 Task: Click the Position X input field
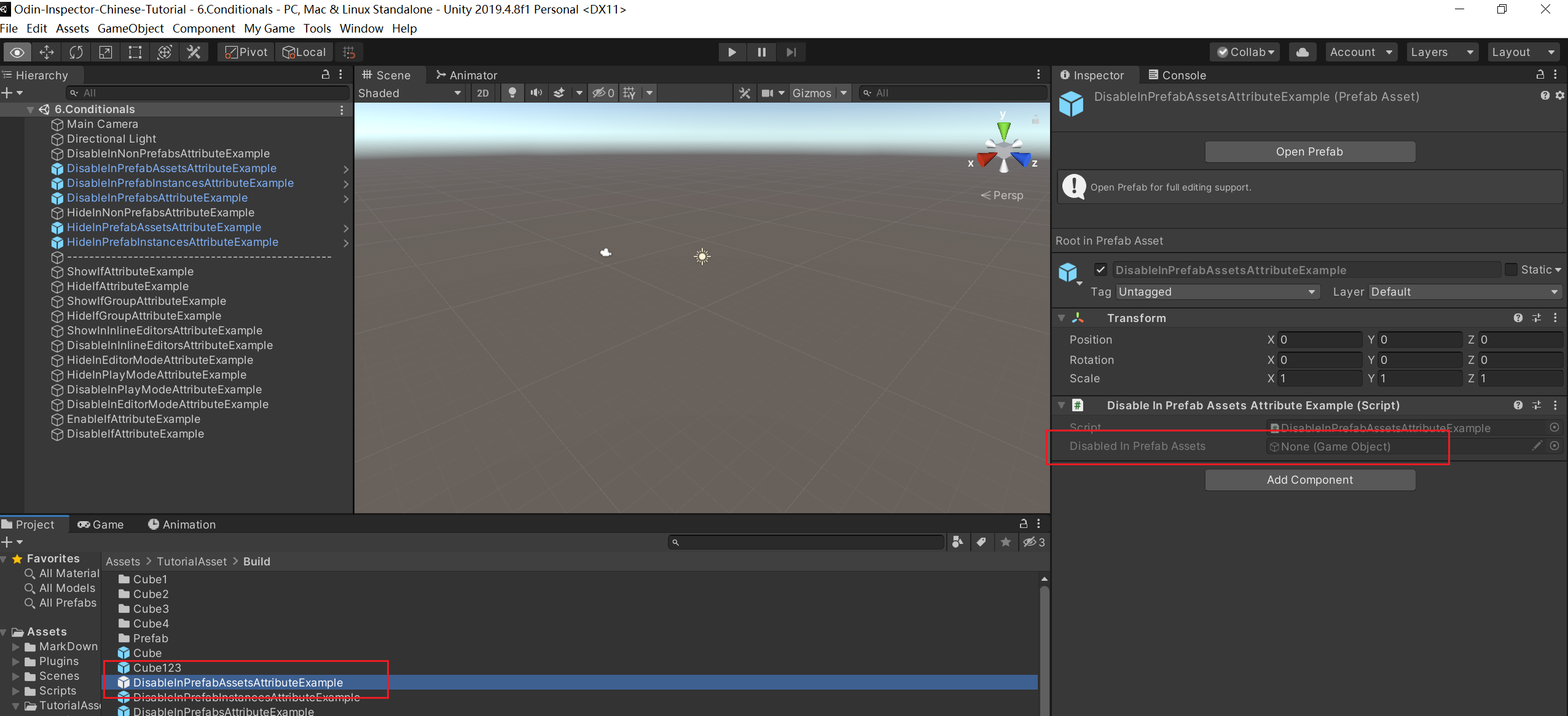point(1320,340)
